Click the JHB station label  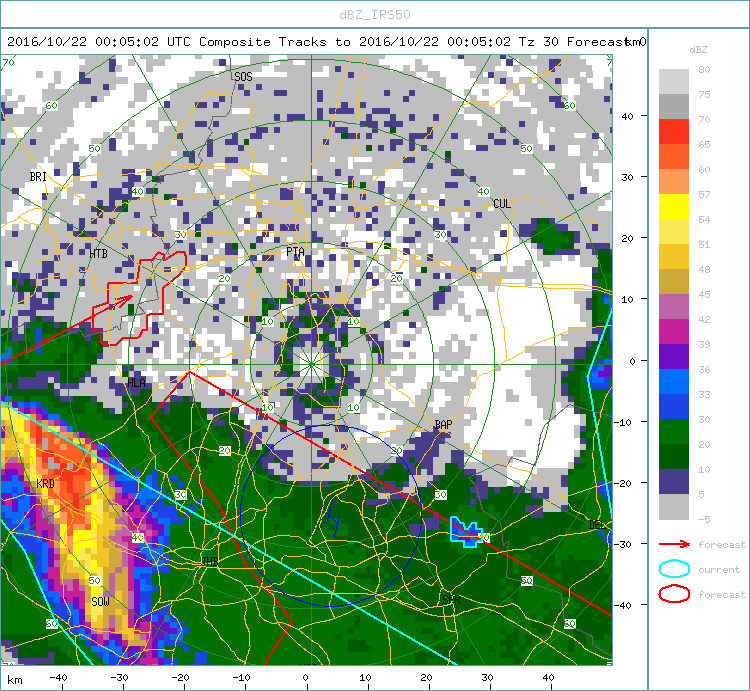coord(210,561)
